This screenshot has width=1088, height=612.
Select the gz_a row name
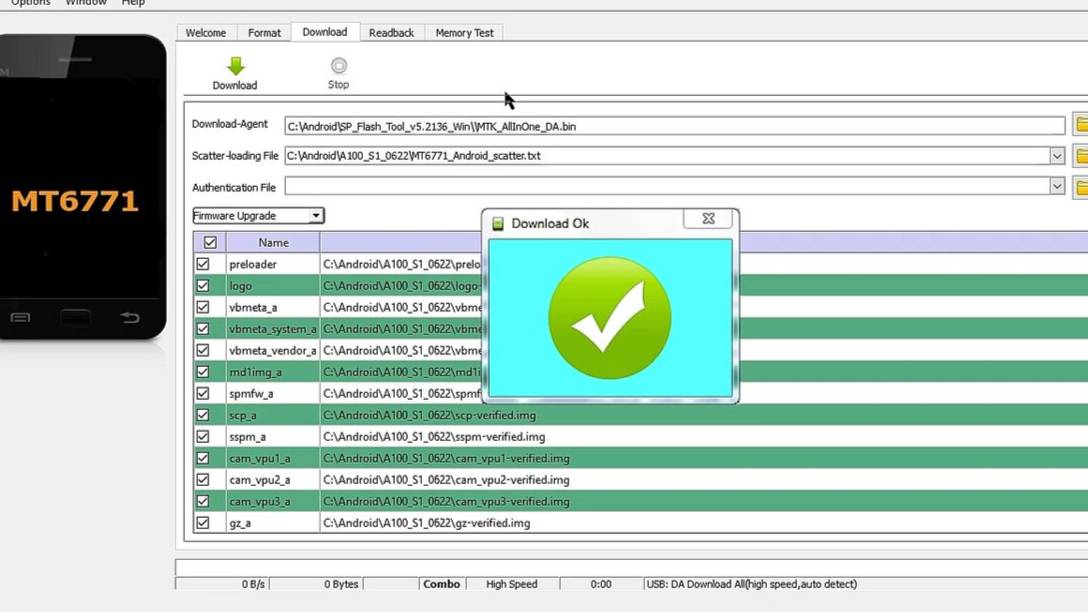tap(240, 522)
